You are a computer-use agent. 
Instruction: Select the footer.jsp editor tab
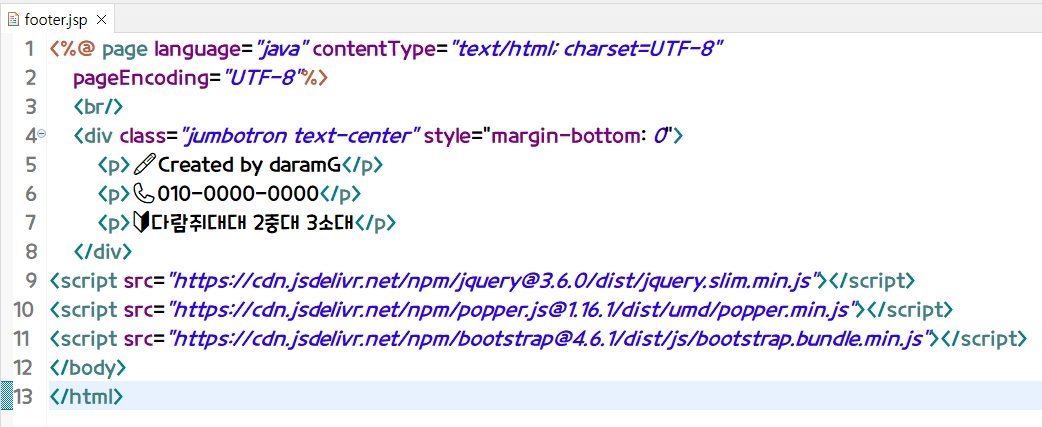(56, 20)
